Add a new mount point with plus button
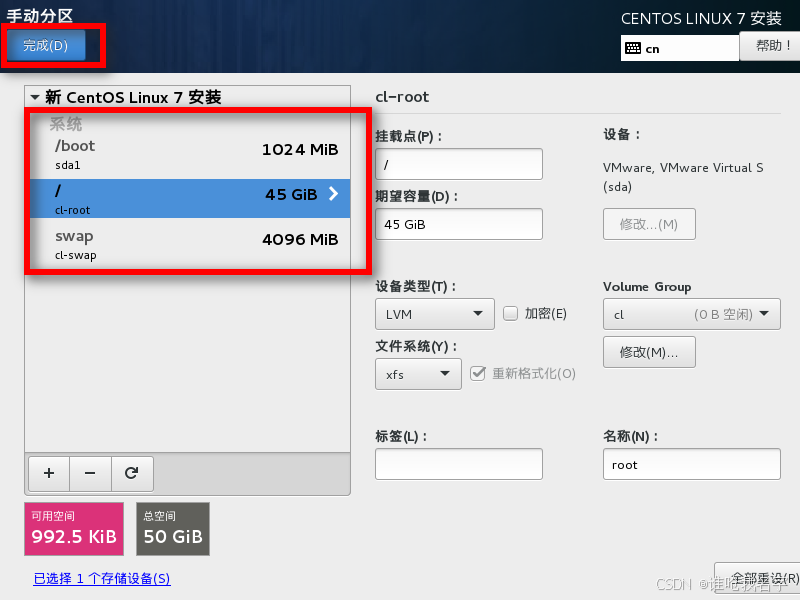800x600 pixels. pyautogui.click(x=49, y=473)
